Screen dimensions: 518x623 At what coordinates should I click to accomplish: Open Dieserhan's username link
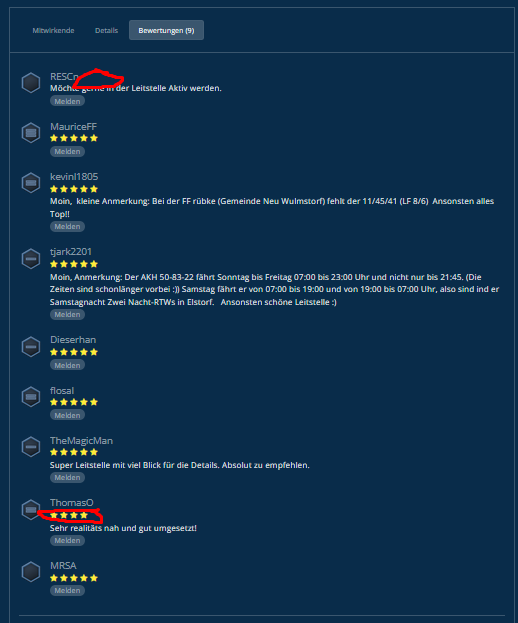[x=73, y=340]
